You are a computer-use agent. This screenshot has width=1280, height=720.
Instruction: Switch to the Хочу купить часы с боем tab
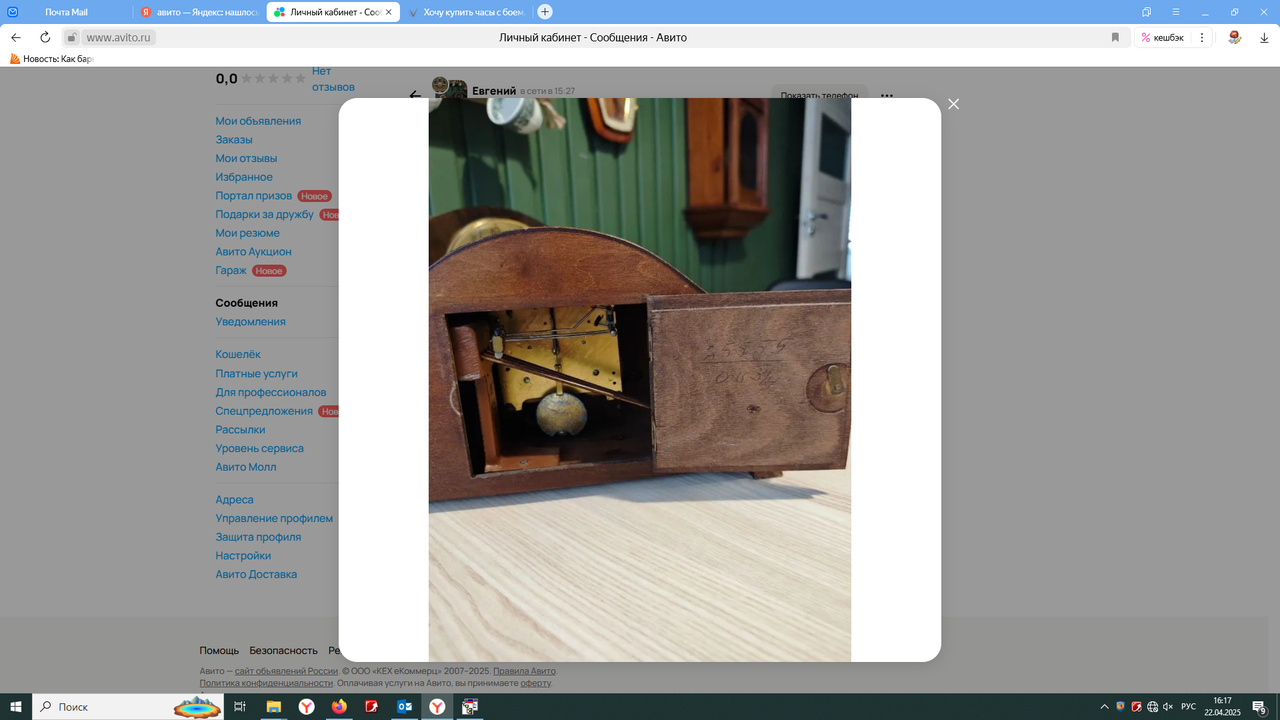pos(467,12)
